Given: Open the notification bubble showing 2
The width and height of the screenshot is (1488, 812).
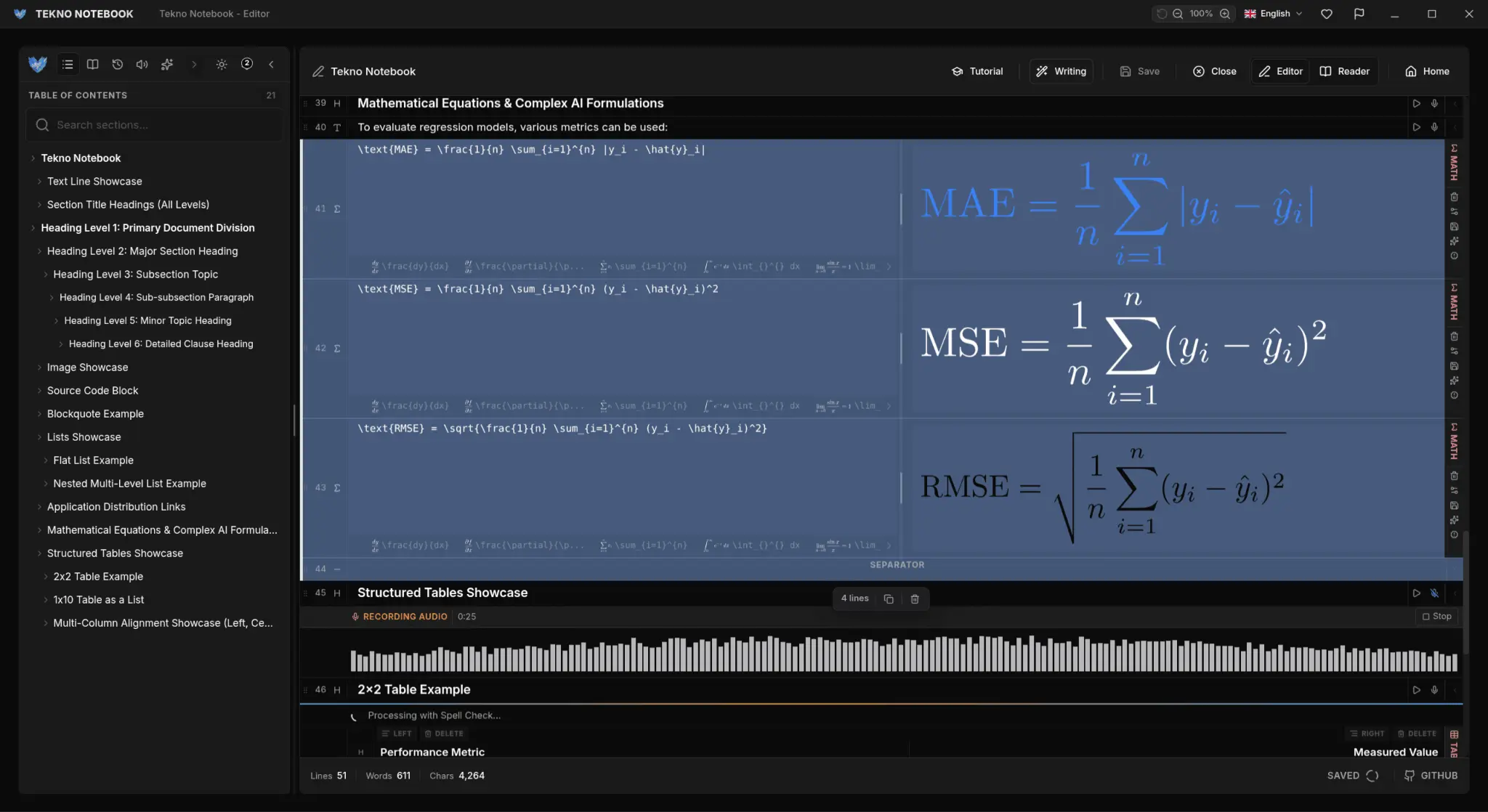Looking at the screenshot, I should click(247, 64).
